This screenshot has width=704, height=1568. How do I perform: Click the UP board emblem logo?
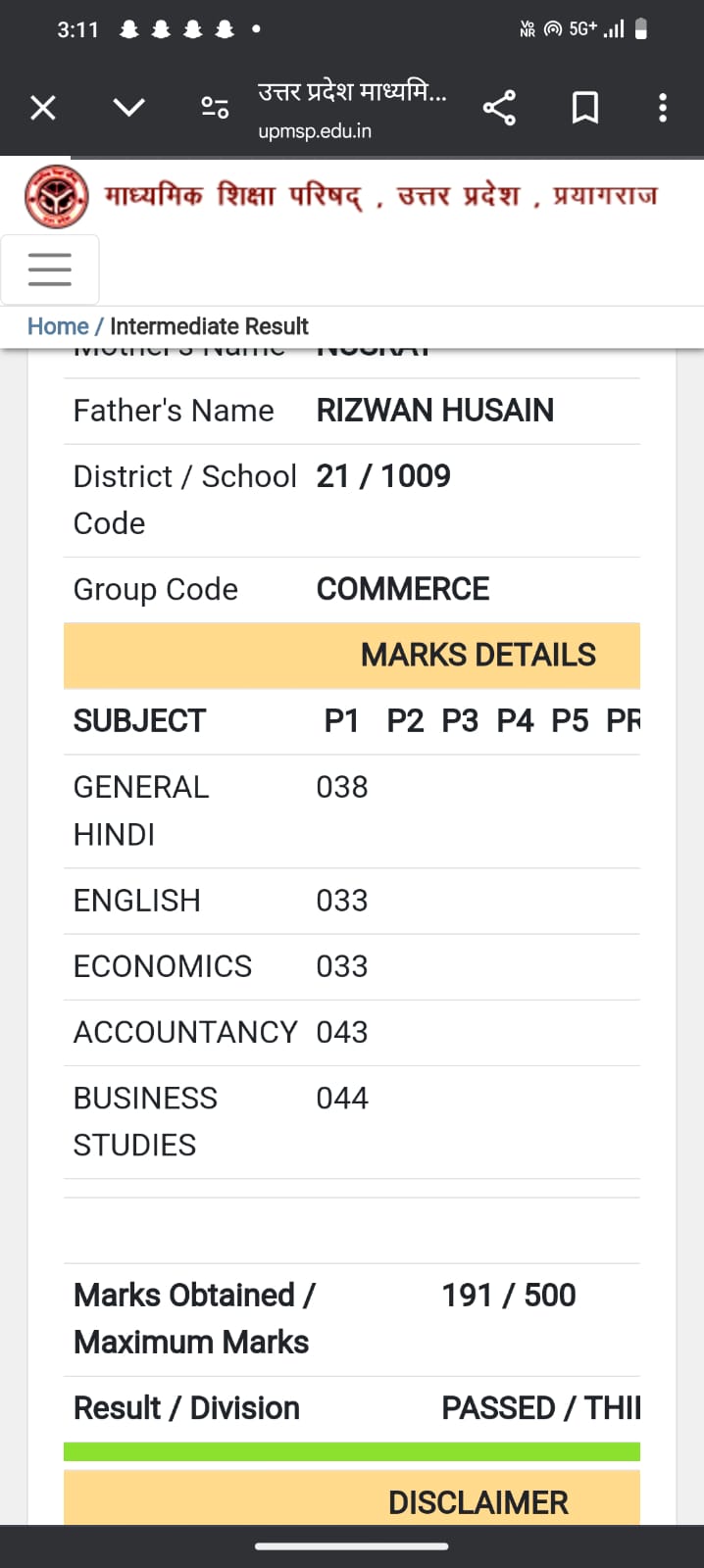[x=57, y=196]
